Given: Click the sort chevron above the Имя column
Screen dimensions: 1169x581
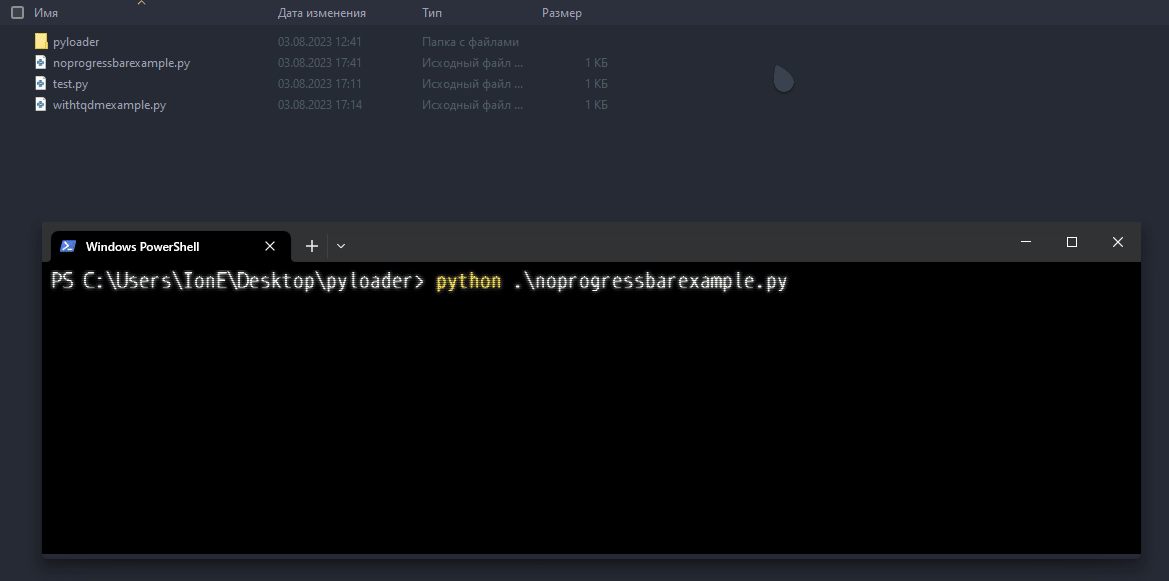Looking at the screenshot, I should coord(143,3).
